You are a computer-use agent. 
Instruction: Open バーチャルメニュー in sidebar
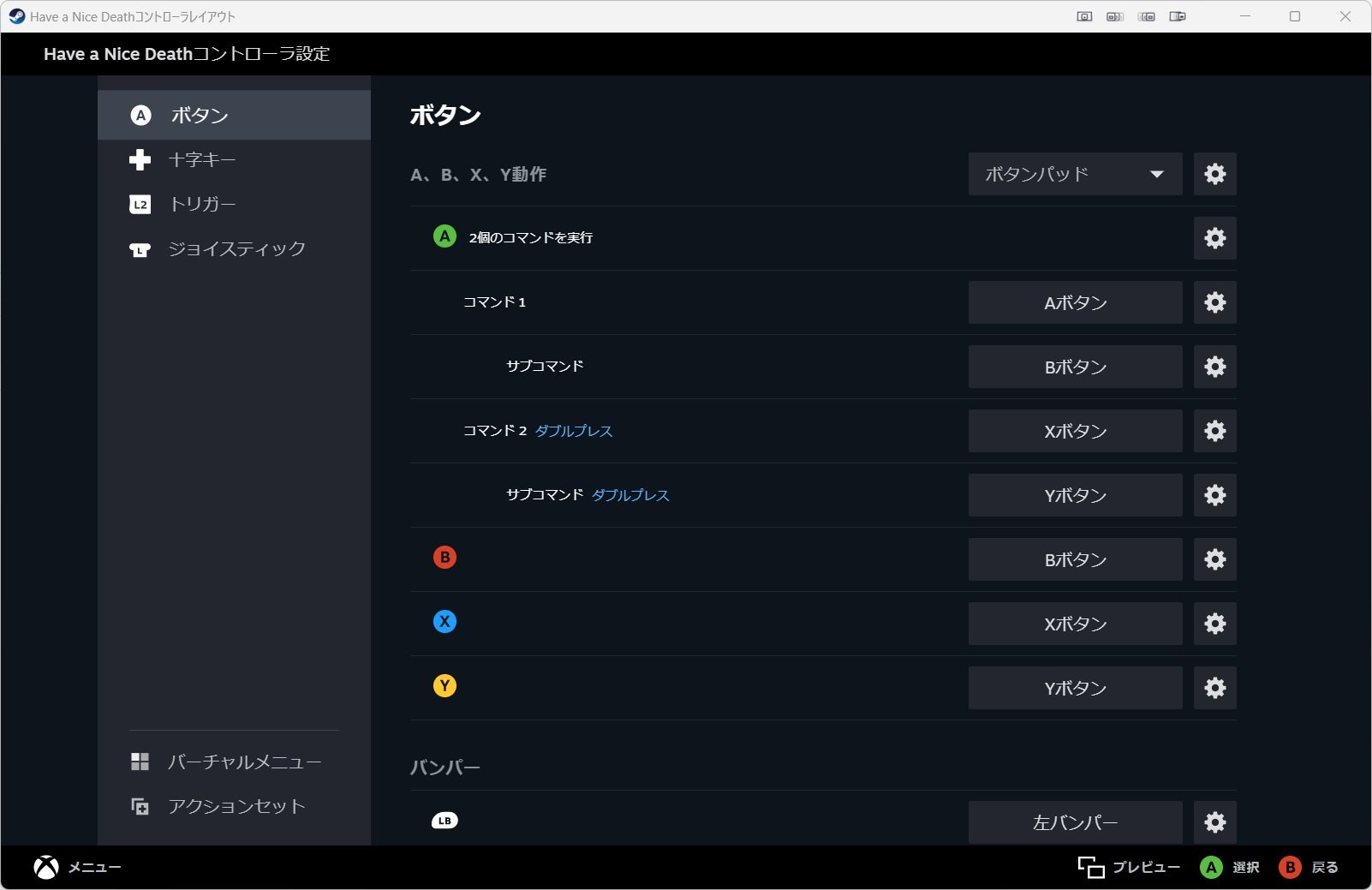[x=234, y=762]
